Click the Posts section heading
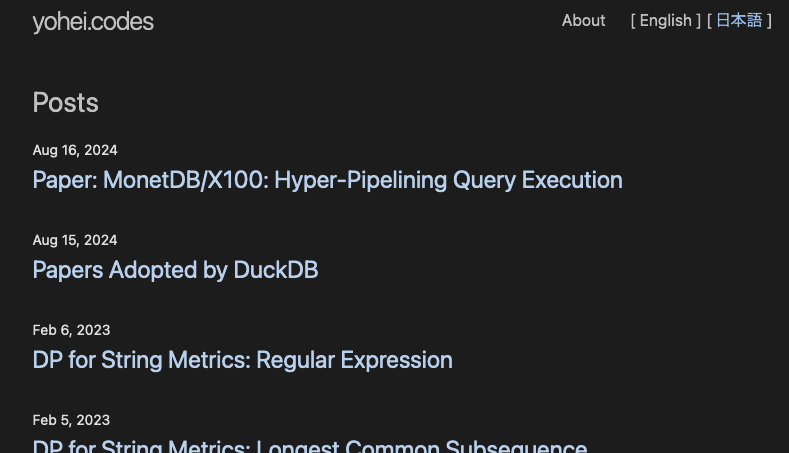This screenshot has height=453, width=789. tap(65, 103)
